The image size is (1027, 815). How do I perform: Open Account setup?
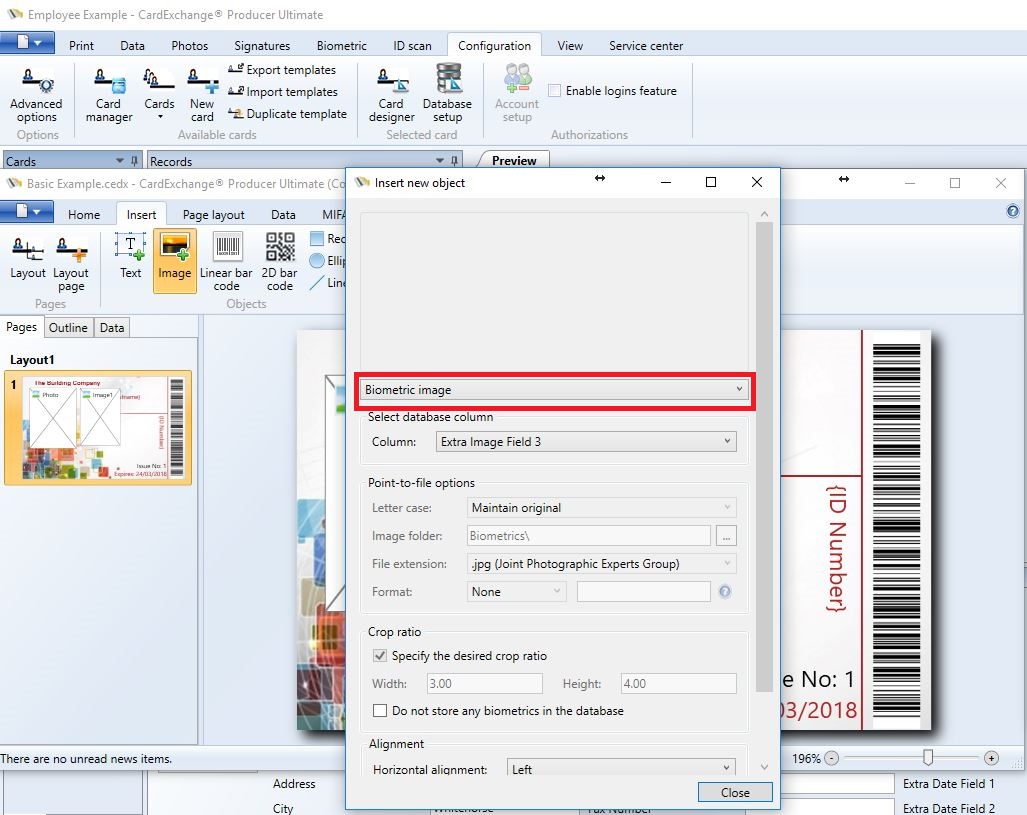(517, 94)
